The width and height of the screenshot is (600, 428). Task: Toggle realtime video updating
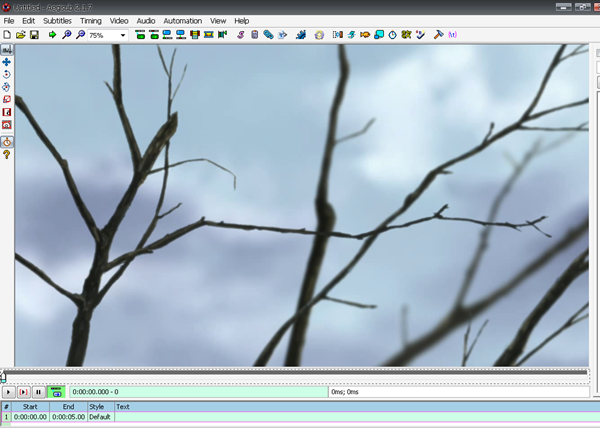pyautogui.click(x=7, y=142)
